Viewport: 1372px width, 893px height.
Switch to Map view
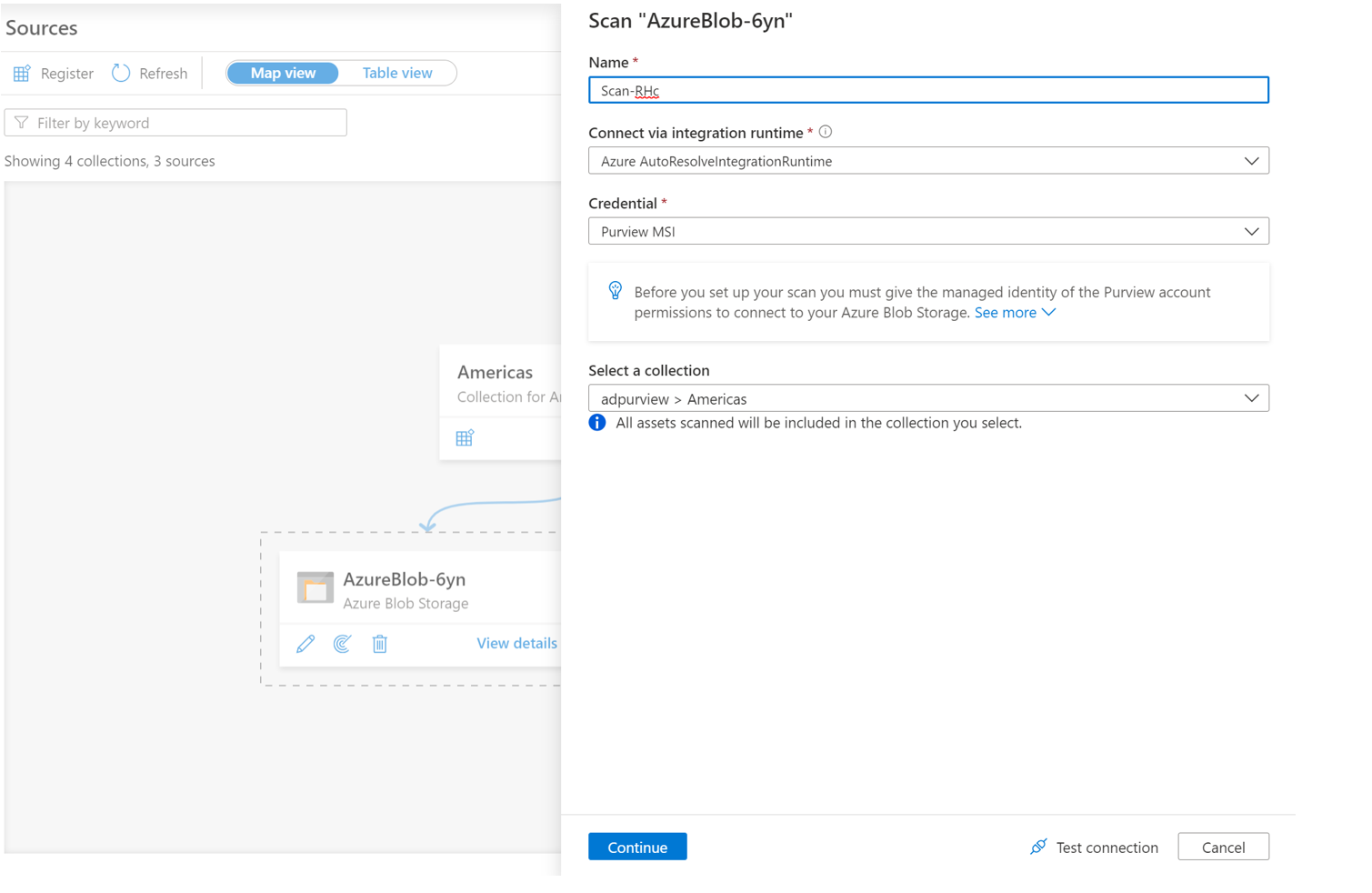pos(282,73)
